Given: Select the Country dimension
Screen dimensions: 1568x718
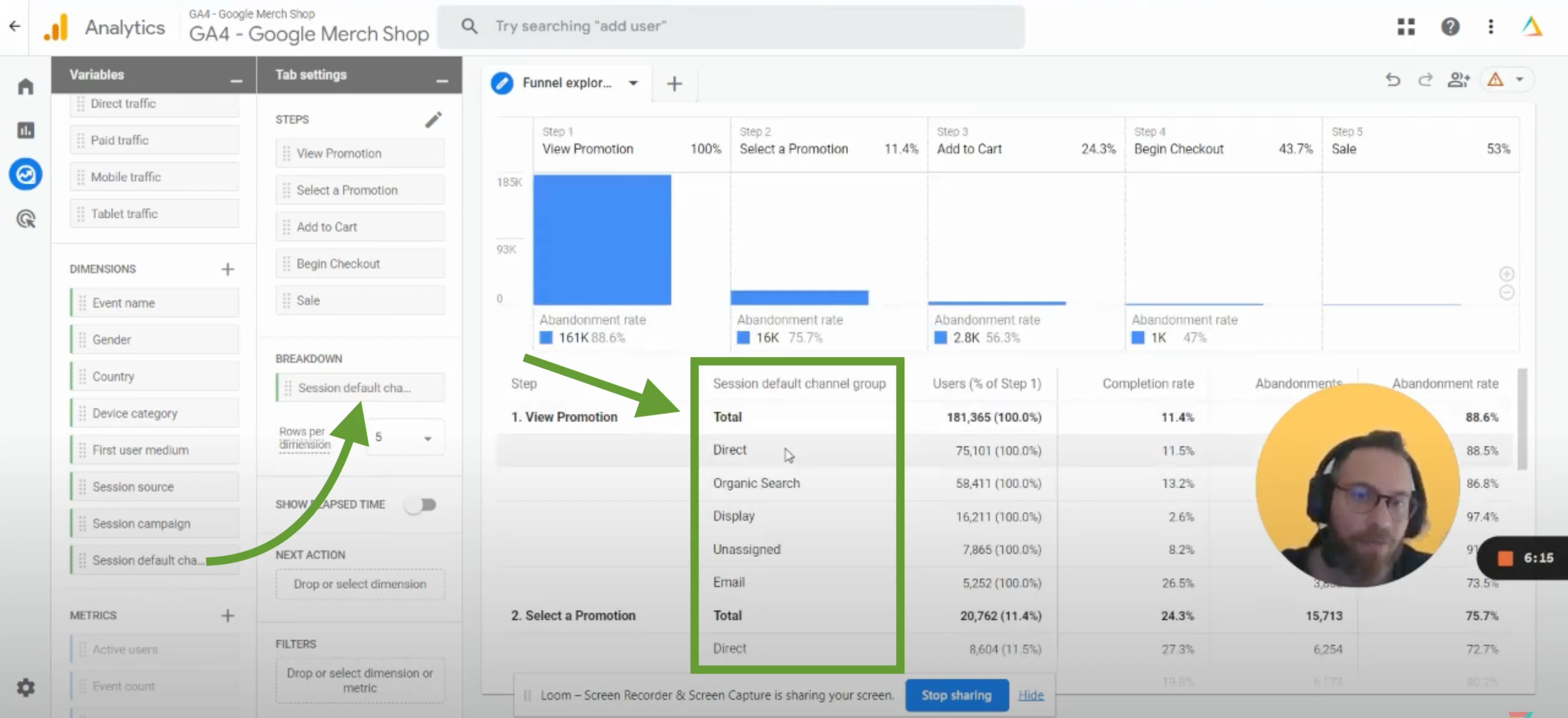Looking at the screenshot, I should [x=155, y=376].
